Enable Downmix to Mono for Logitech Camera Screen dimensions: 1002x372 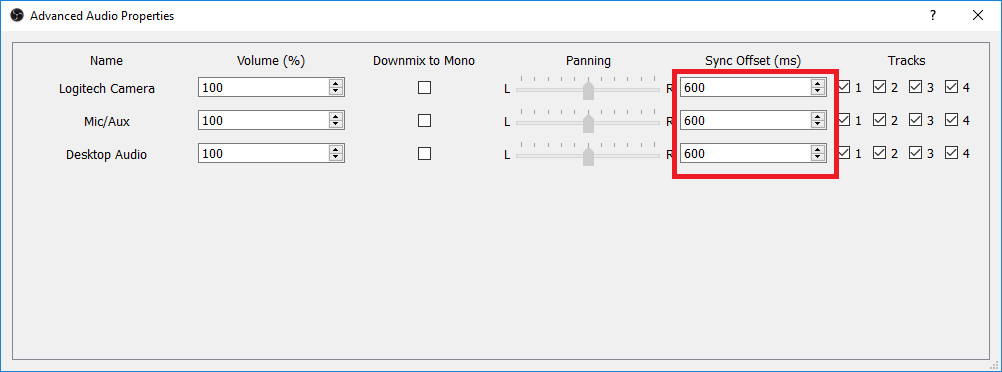pos(424,88)
